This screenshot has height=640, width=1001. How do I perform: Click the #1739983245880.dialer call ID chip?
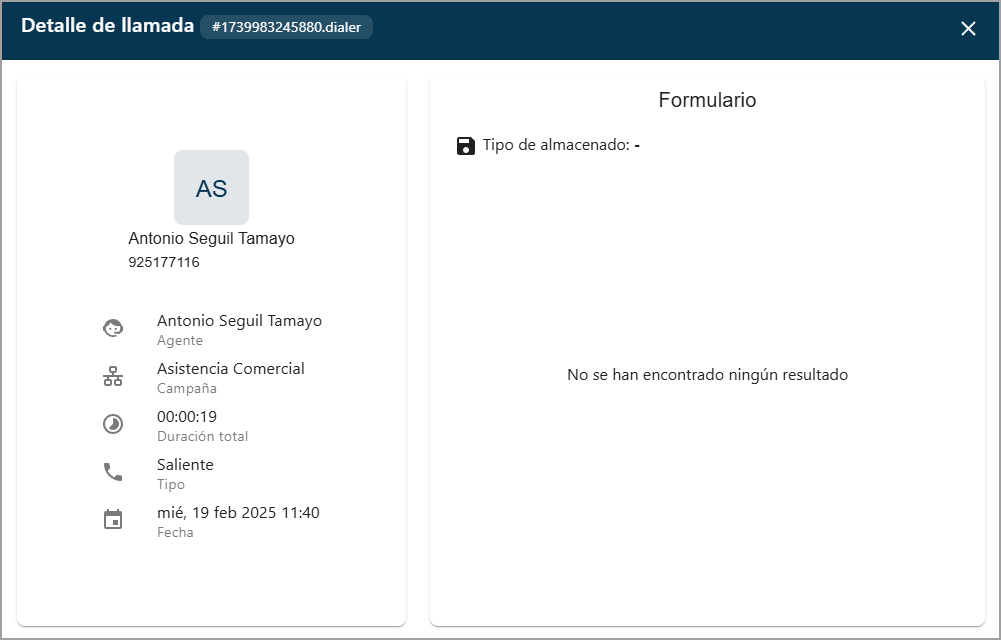point(286,27)
